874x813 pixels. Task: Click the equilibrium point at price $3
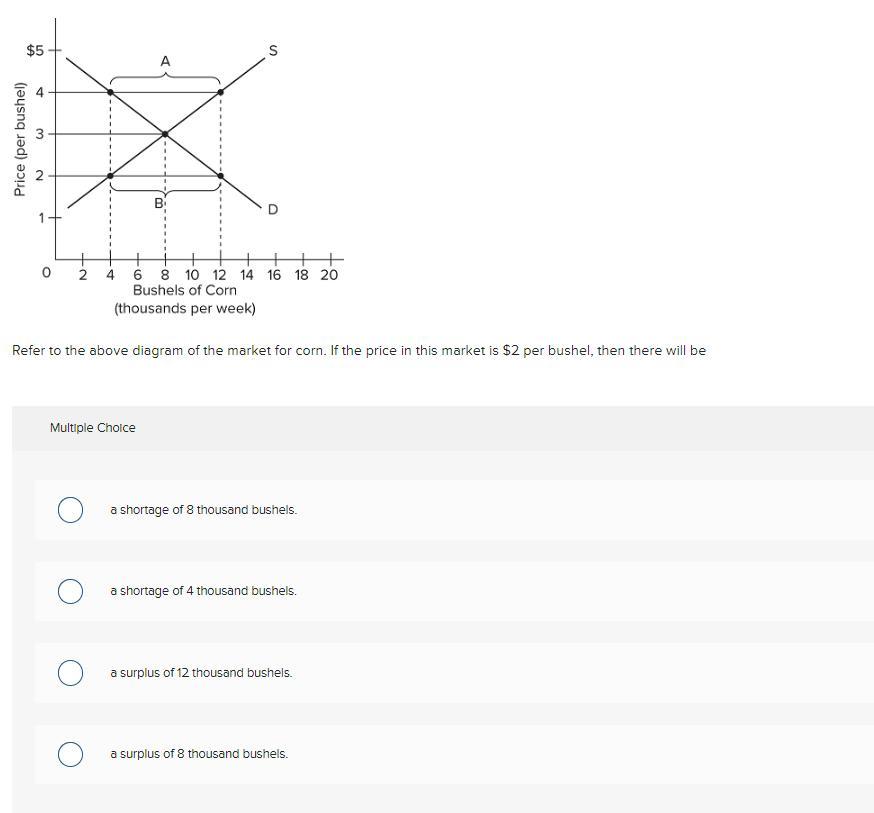165,133
